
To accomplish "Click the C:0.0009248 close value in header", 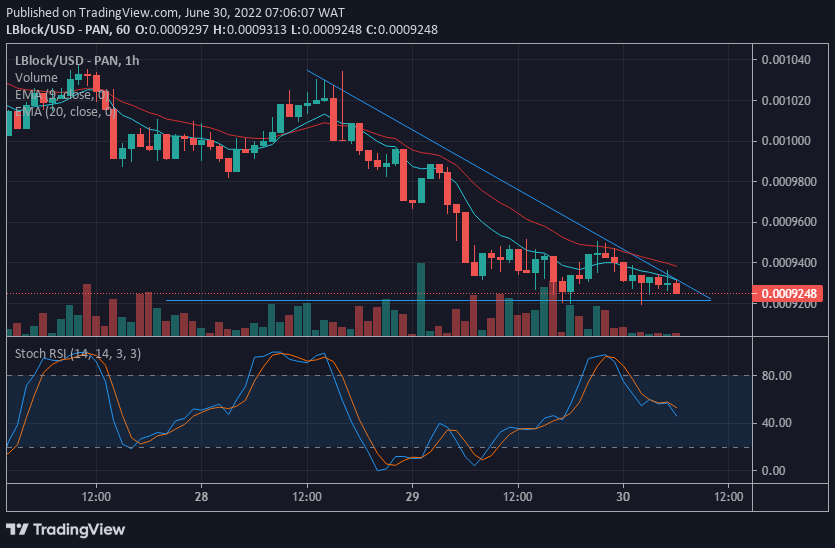I will pyautogui.click(x=402, y=30).
